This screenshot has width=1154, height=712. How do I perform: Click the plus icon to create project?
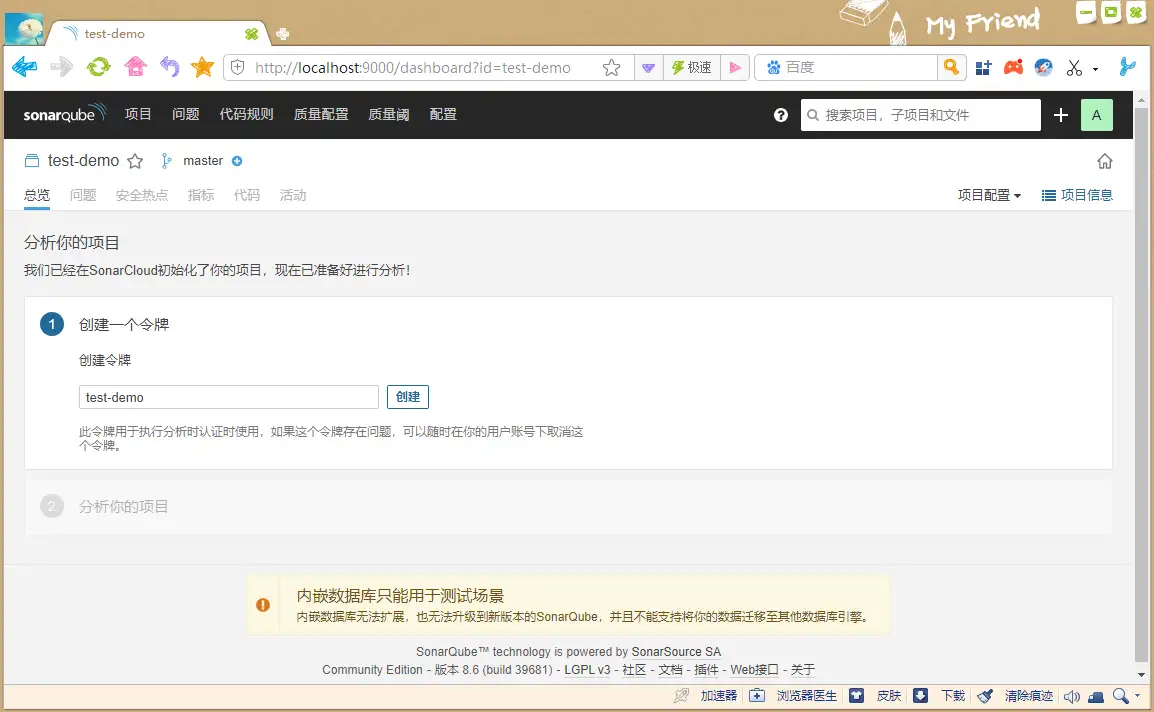pyautogui.click(x=1061, y=115)
